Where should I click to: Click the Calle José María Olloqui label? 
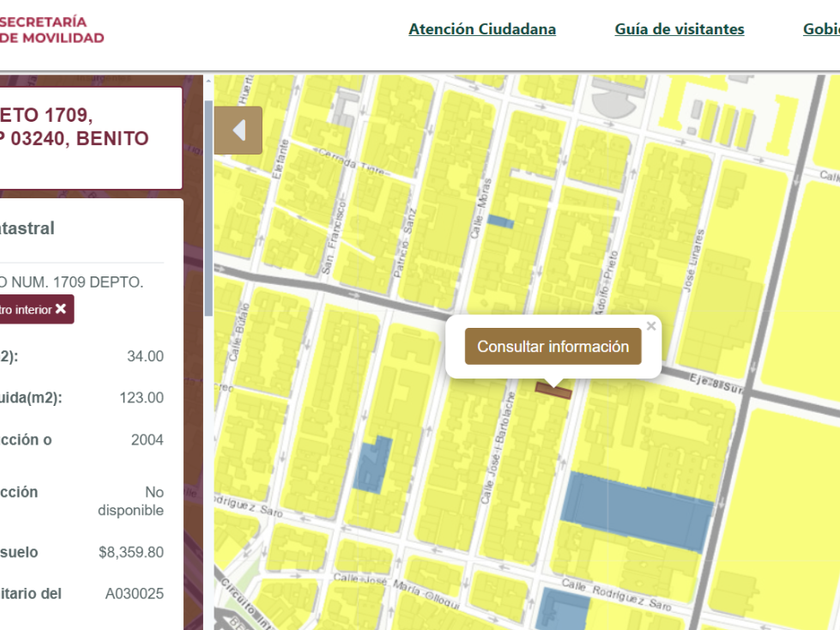point(396,590)
